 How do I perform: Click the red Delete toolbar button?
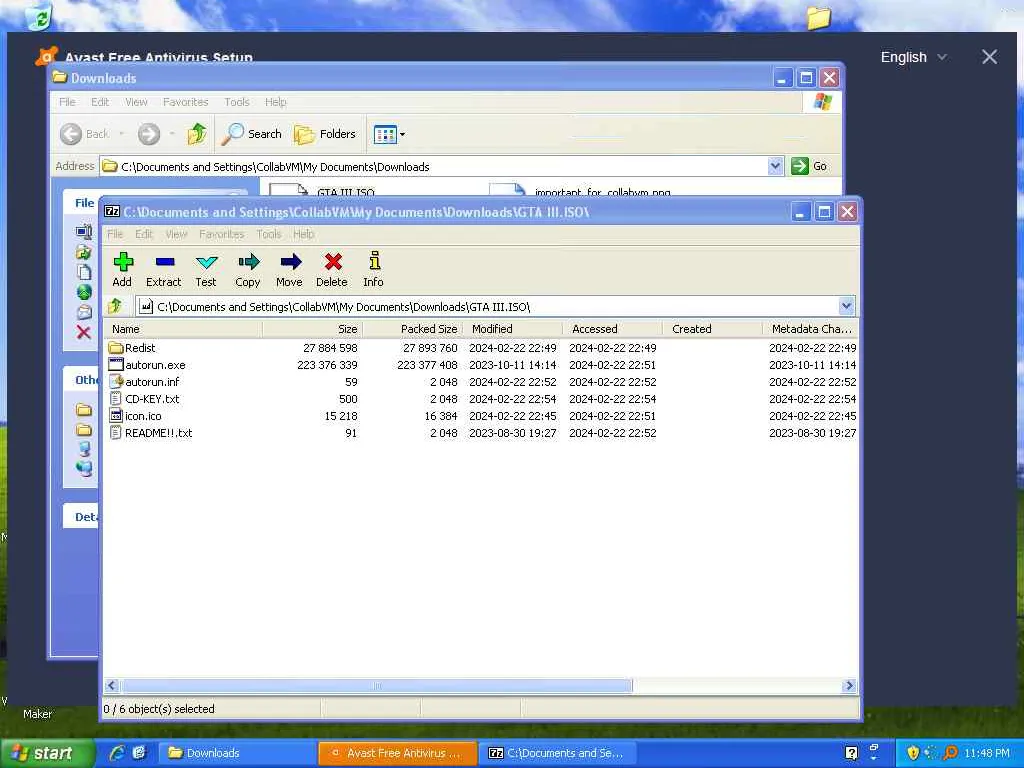click(x=332, y=270)
